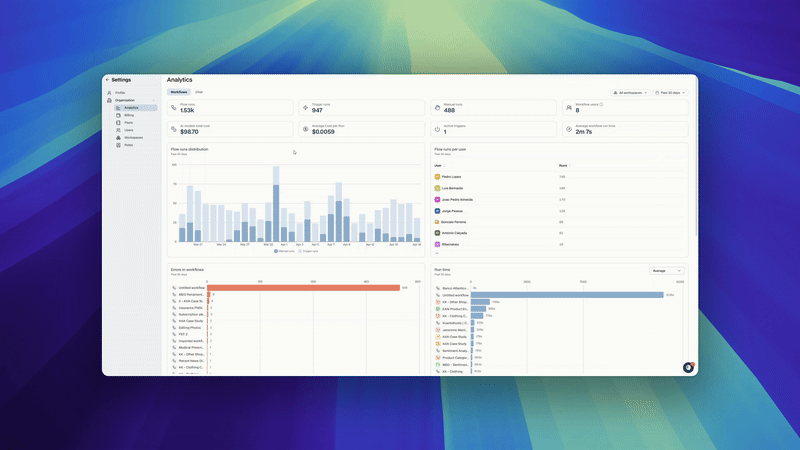800x450 pixels.
Task: Click the Workspaces icon in sidebar
Action: coord(118,138)
